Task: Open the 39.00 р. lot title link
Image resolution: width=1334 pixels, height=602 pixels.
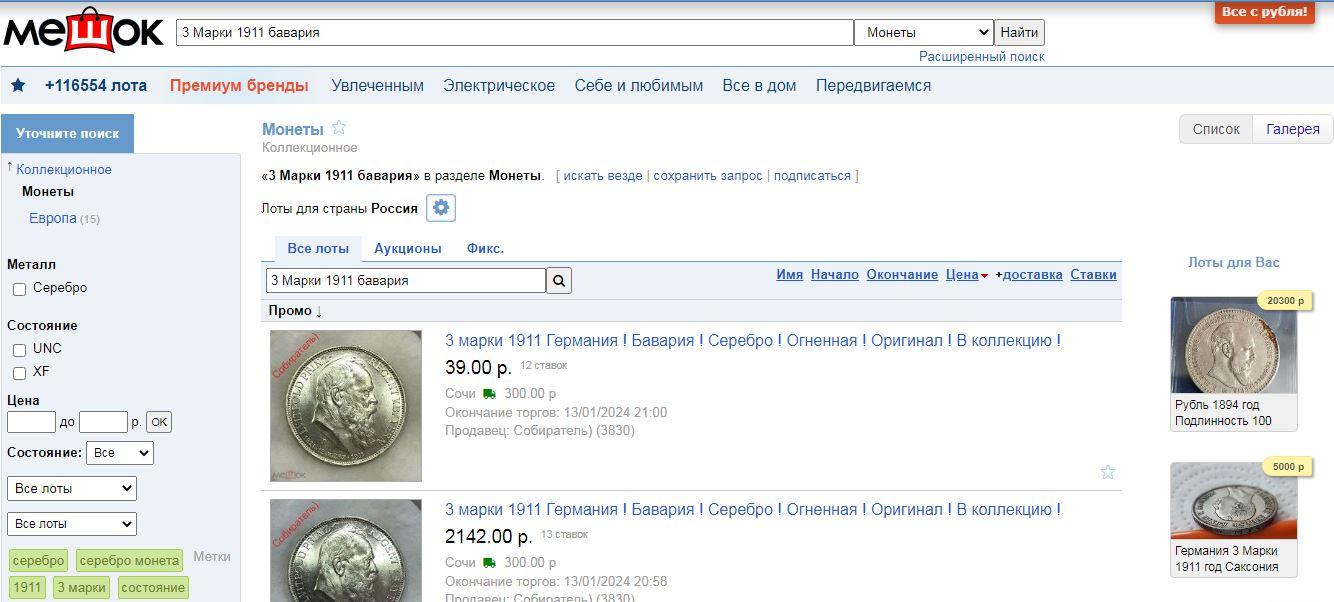Action: click(x=753, y=341)
